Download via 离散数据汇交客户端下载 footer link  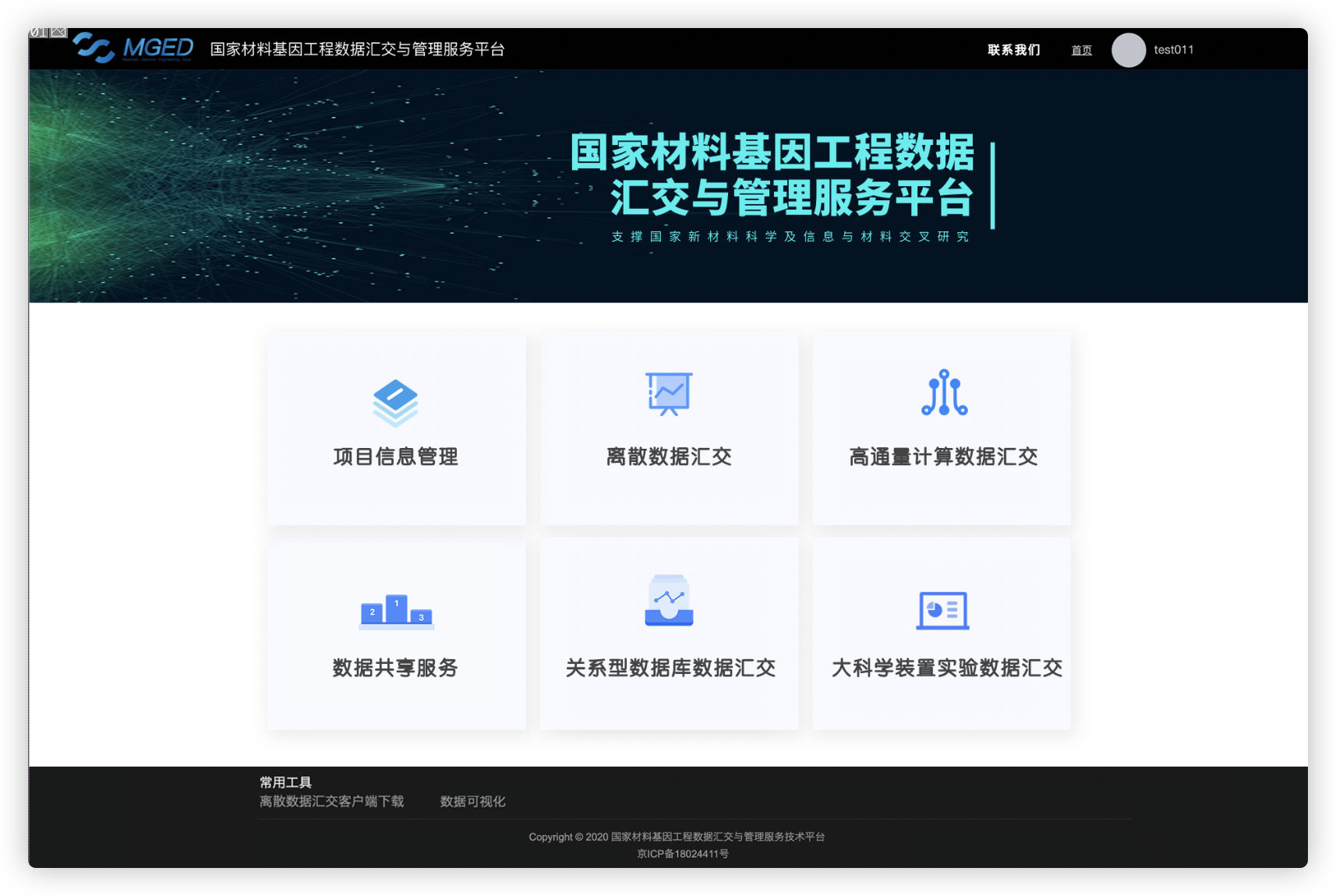(x=331, y=802)
